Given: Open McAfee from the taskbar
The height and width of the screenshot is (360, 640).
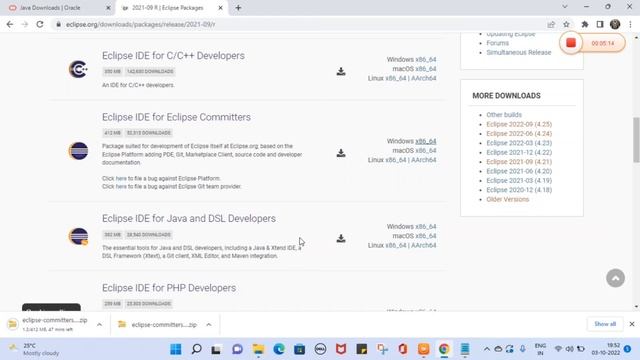Looking at the screenshot, I should (341, 349).
